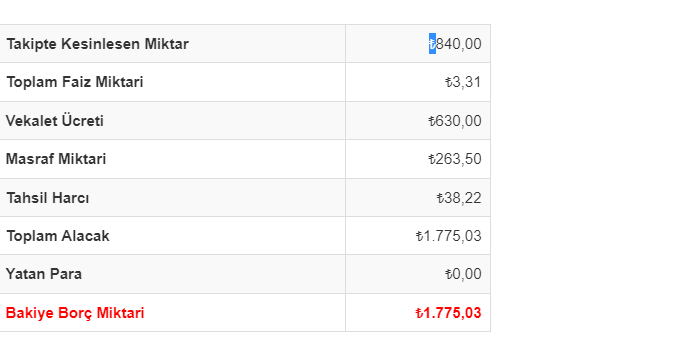Click the Toplam Faiz Miktari label

(x=75, y=82)
